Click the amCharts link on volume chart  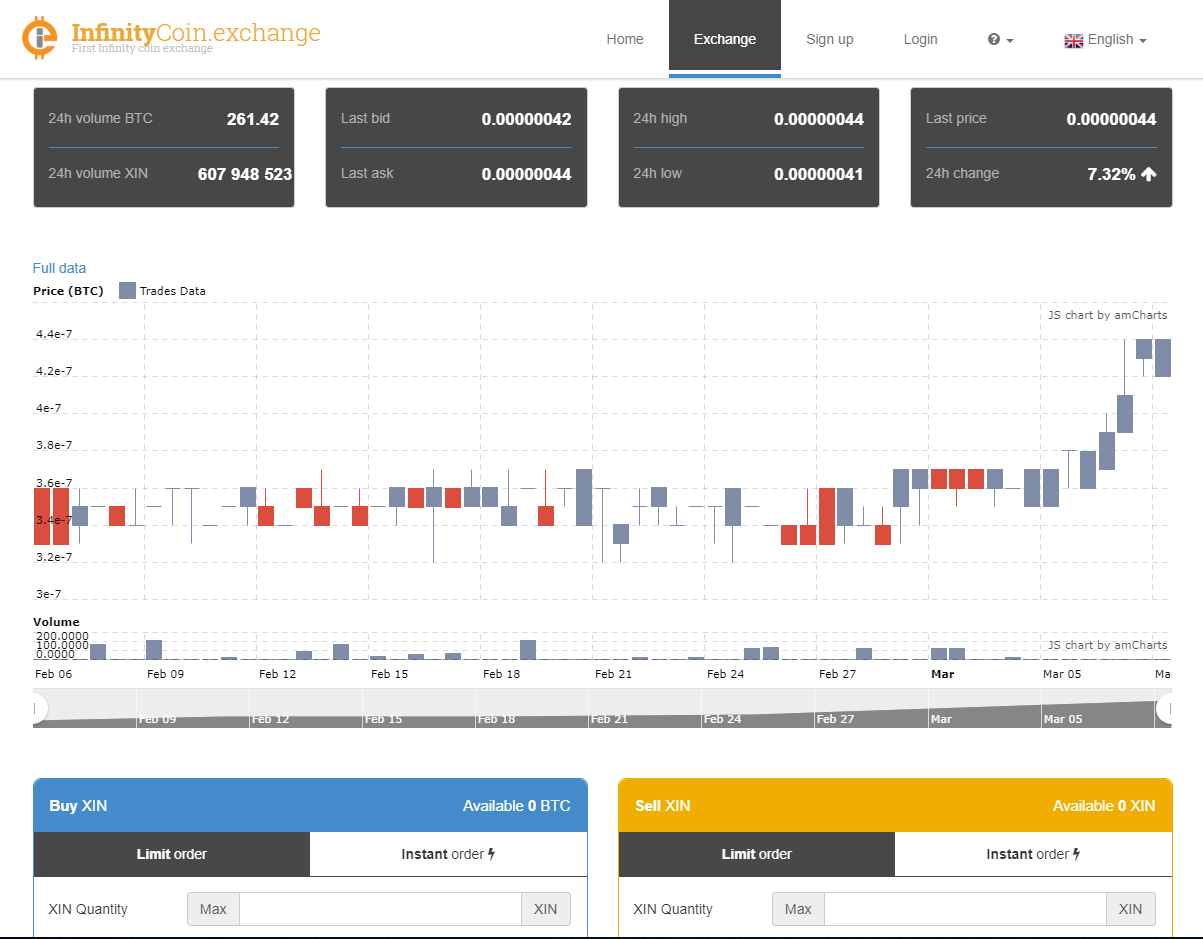[x=1107, y=645]
